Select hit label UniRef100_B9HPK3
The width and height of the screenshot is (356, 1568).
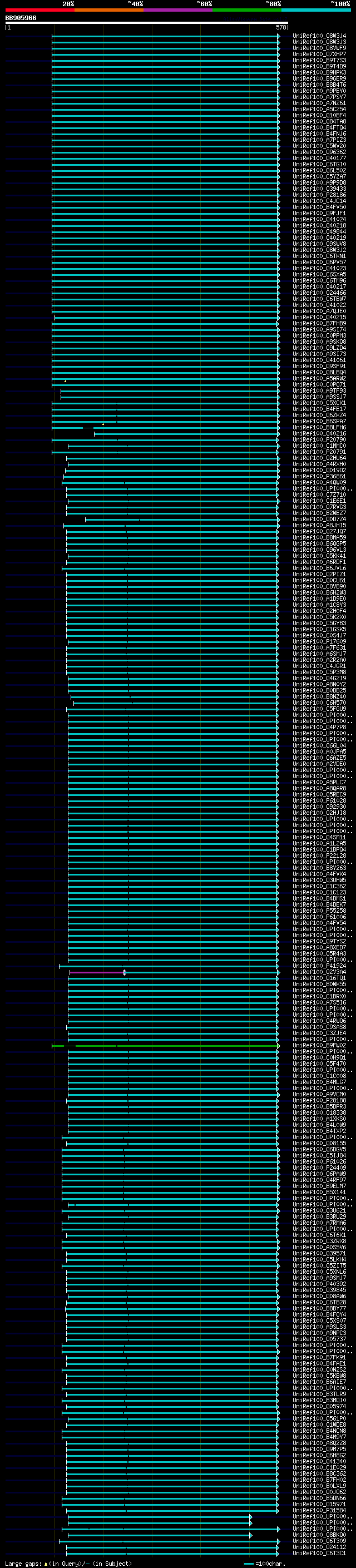tap(319, 72)
